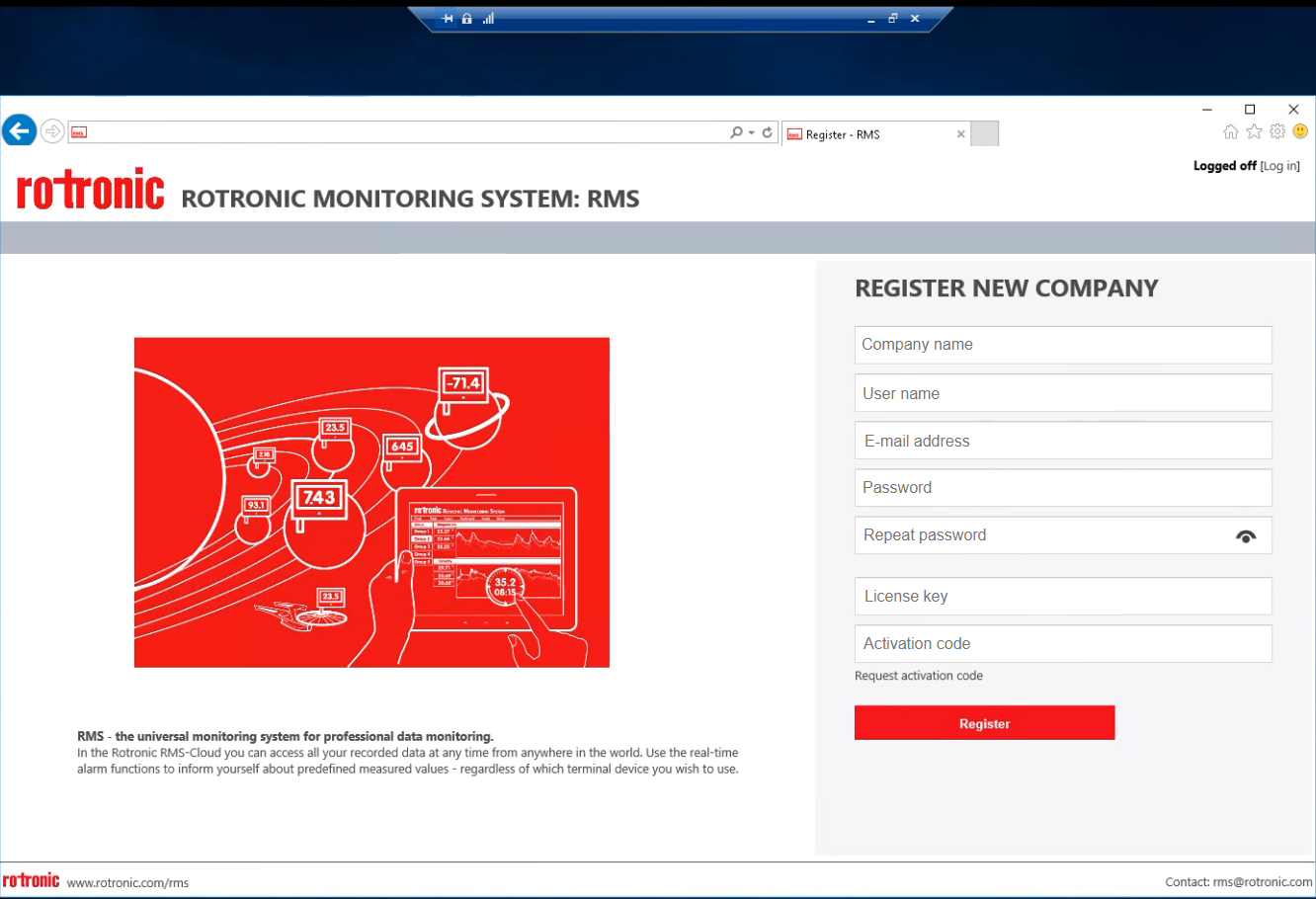Open the www.rotronic.com/rms footer link

coord(127,882)
